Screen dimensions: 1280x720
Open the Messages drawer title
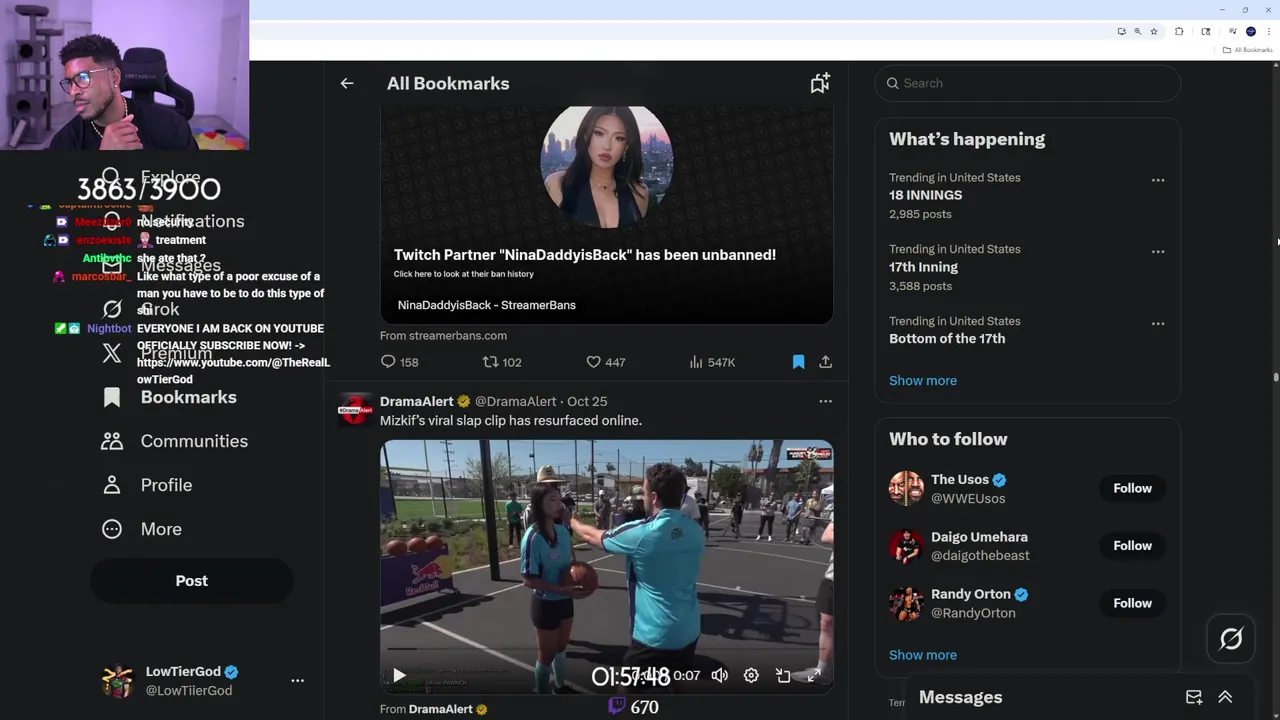point(960,697)
